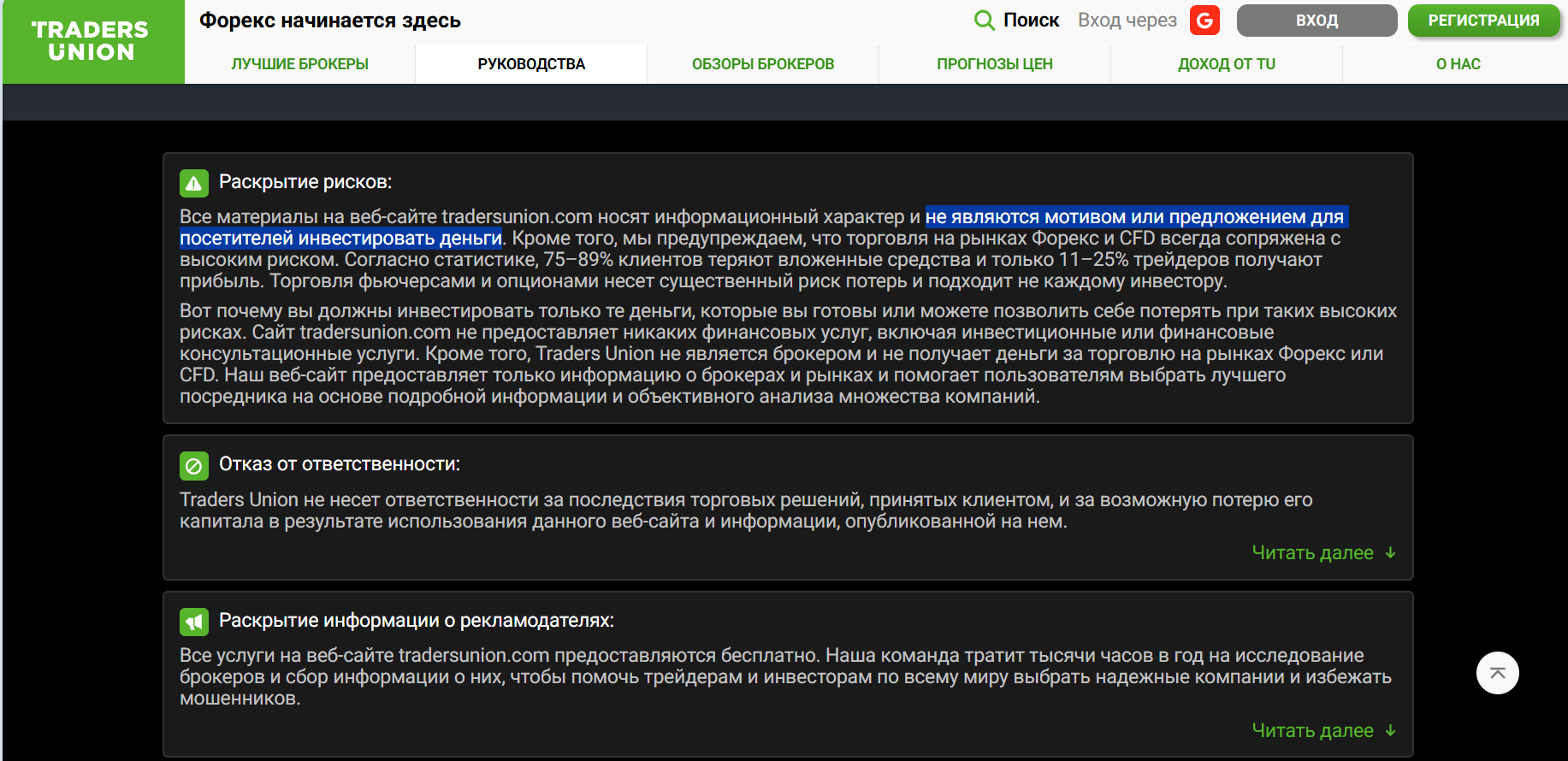Click the prohibited icon beside Отказ от ответственности
This screenshot has width=1568, height=761.
(x=194, y=466)
